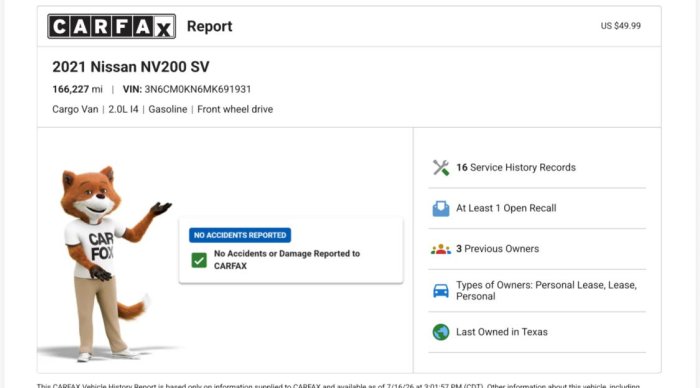
Task: Click the green checkmark box
Action: pos(199,260)
